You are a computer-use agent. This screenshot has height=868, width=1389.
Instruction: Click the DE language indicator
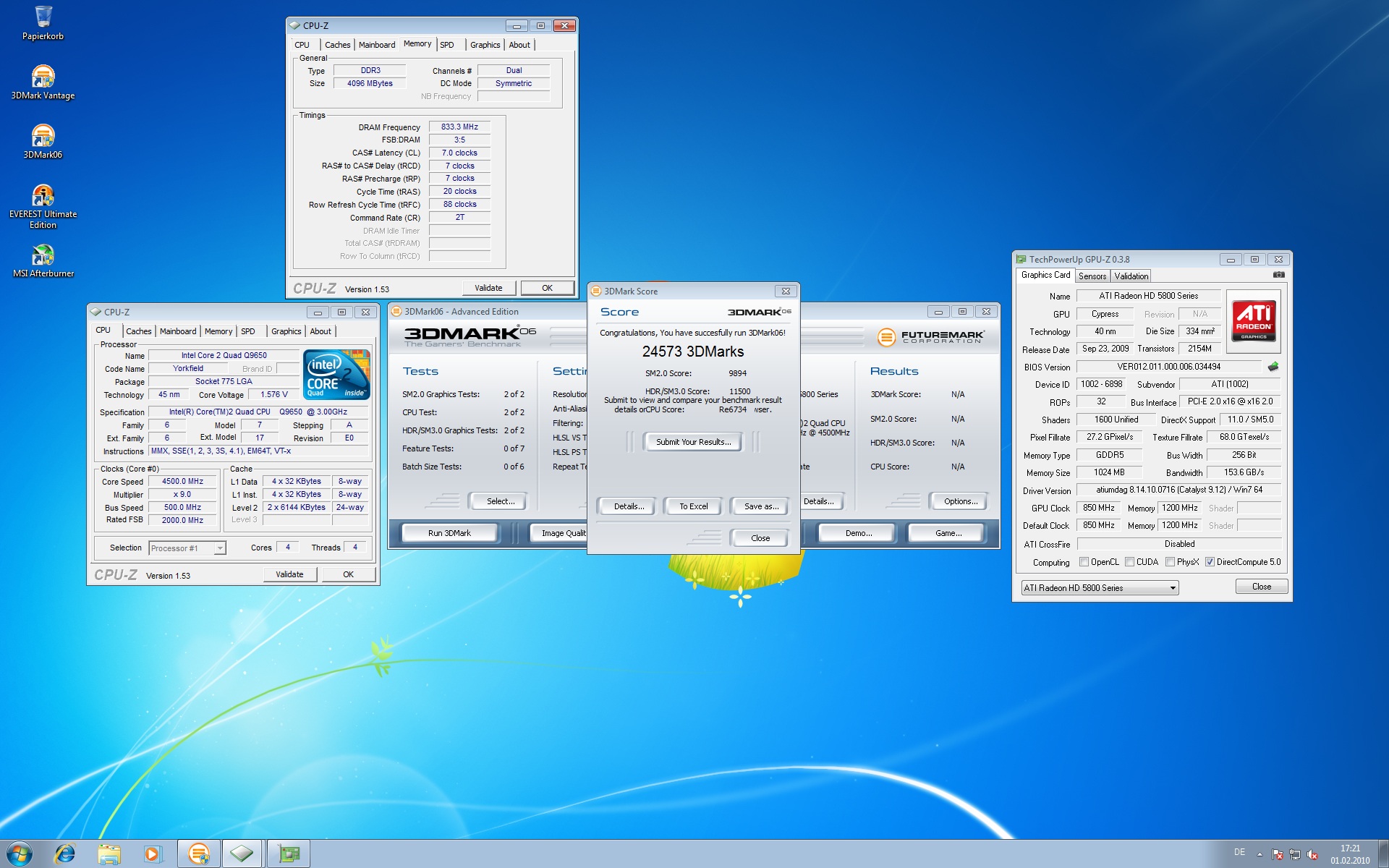pos(1239,852)
